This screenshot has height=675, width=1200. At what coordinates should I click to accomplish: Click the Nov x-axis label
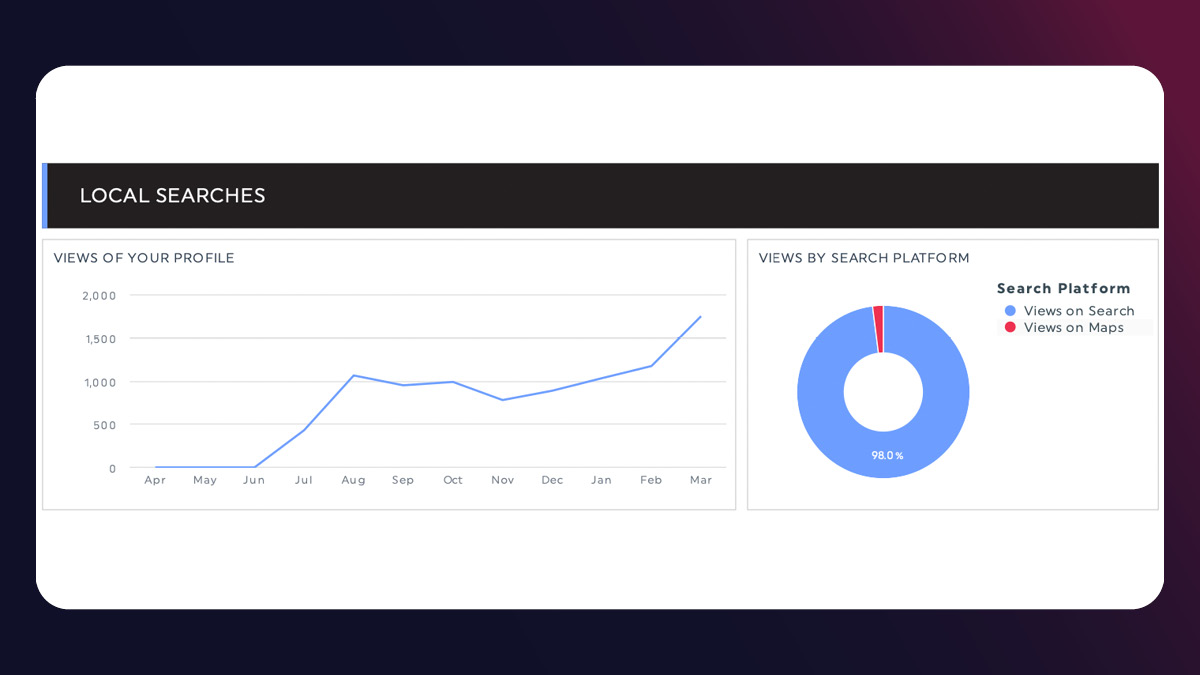coord(503,480)
